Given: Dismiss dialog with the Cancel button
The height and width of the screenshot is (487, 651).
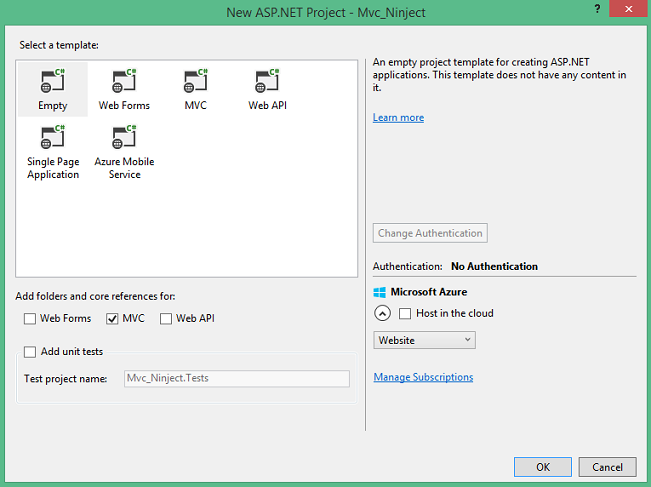Looking at the screenshot, I should click(x=607, y=467).
